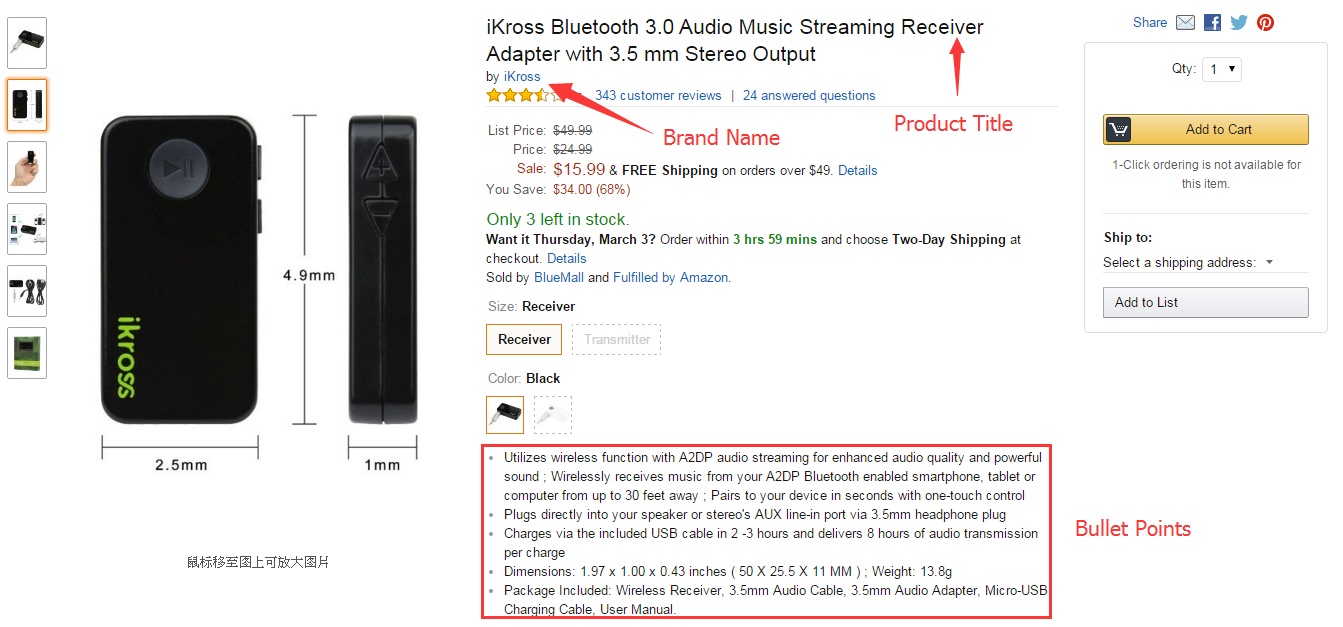Screen dimensions: 1343x627
Task: Select the first product thumbnail image
Action: [27, 43]
